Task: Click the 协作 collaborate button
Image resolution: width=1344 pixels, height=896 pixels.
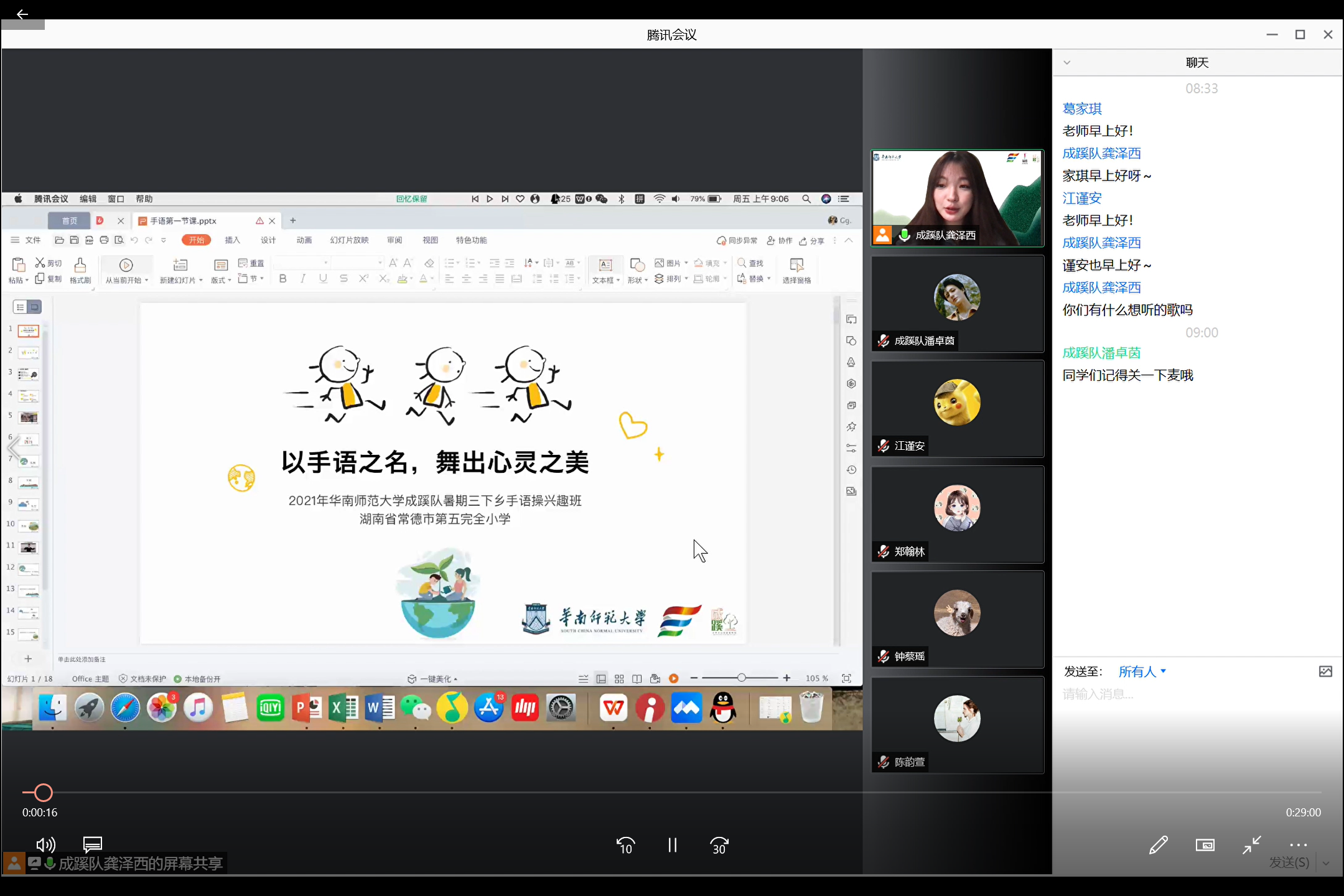Action: pyautogui.click(x=780, y=241)
